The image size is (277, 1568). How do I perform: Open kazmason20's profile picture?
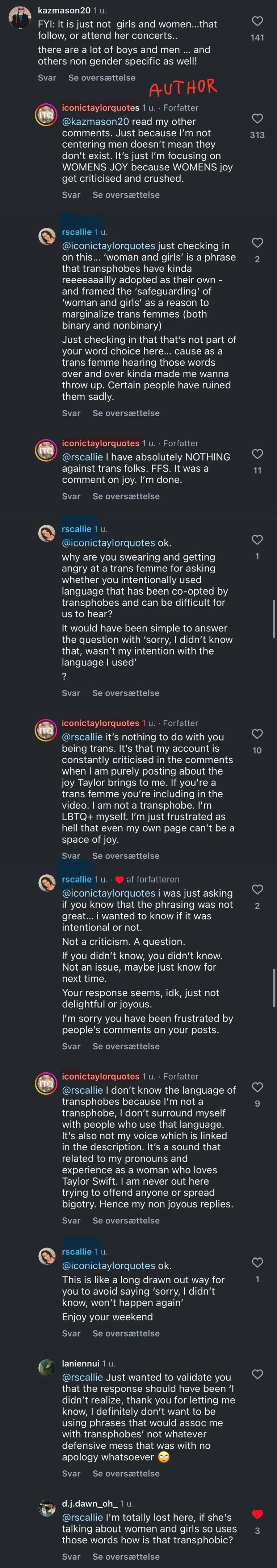(x=20, y=18)
